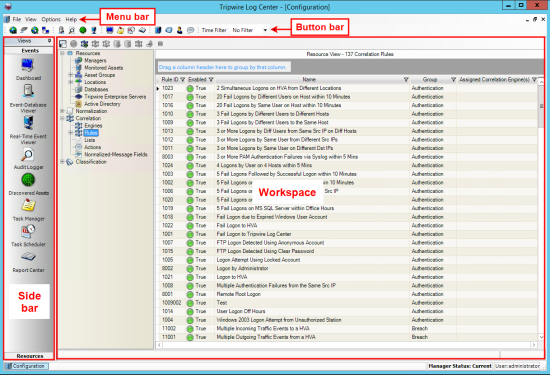Open the Group column filter
Screen dimensions: 550x375
tap(453, 80)
